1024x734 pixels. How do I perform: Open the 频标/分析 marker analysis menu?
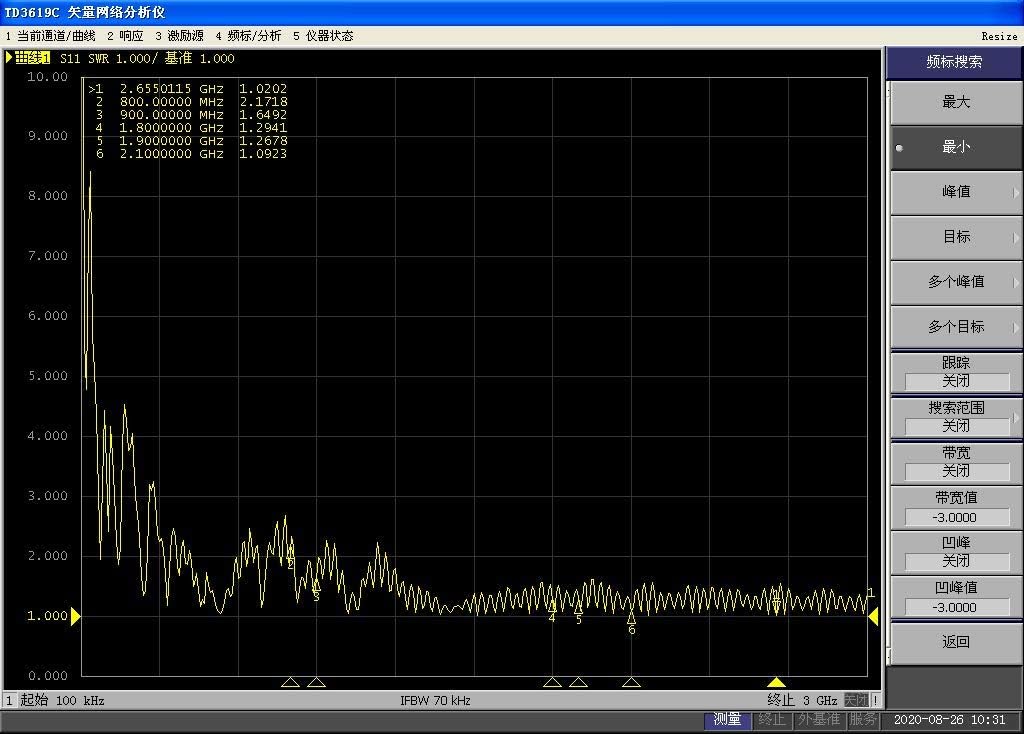point(248,36)
